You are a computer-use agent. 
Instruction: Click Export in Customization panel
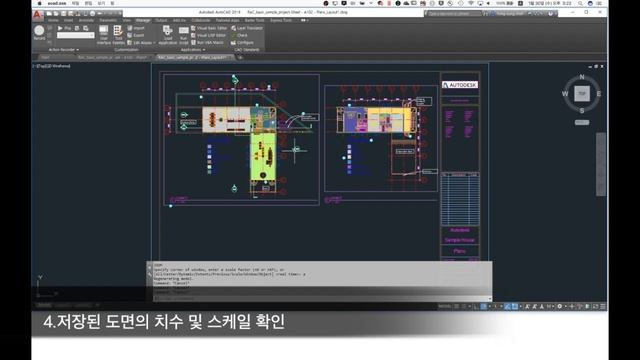coord(136,36)
